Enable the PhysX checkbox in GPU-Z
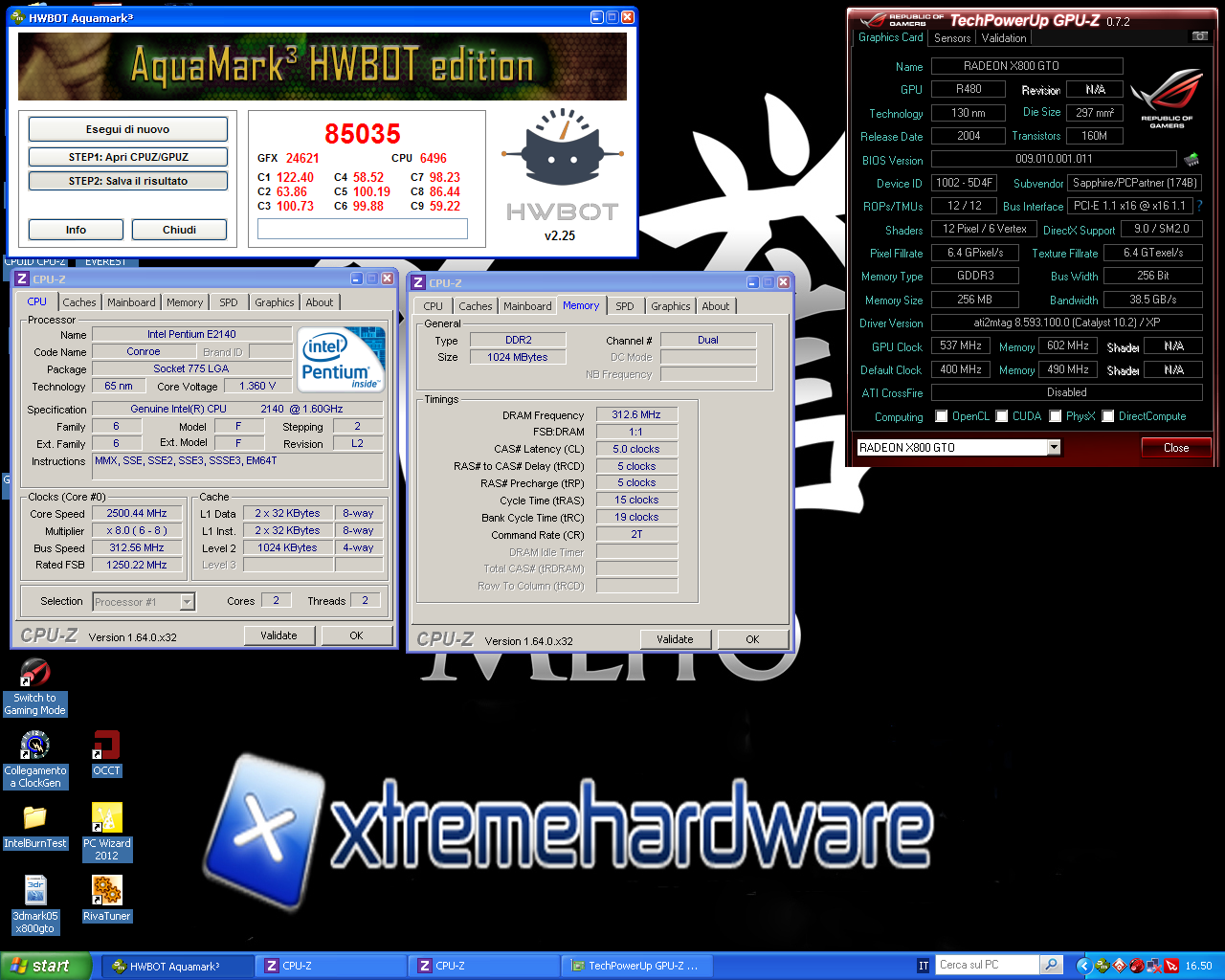1225x980 pixels. tap(1056, 416)
